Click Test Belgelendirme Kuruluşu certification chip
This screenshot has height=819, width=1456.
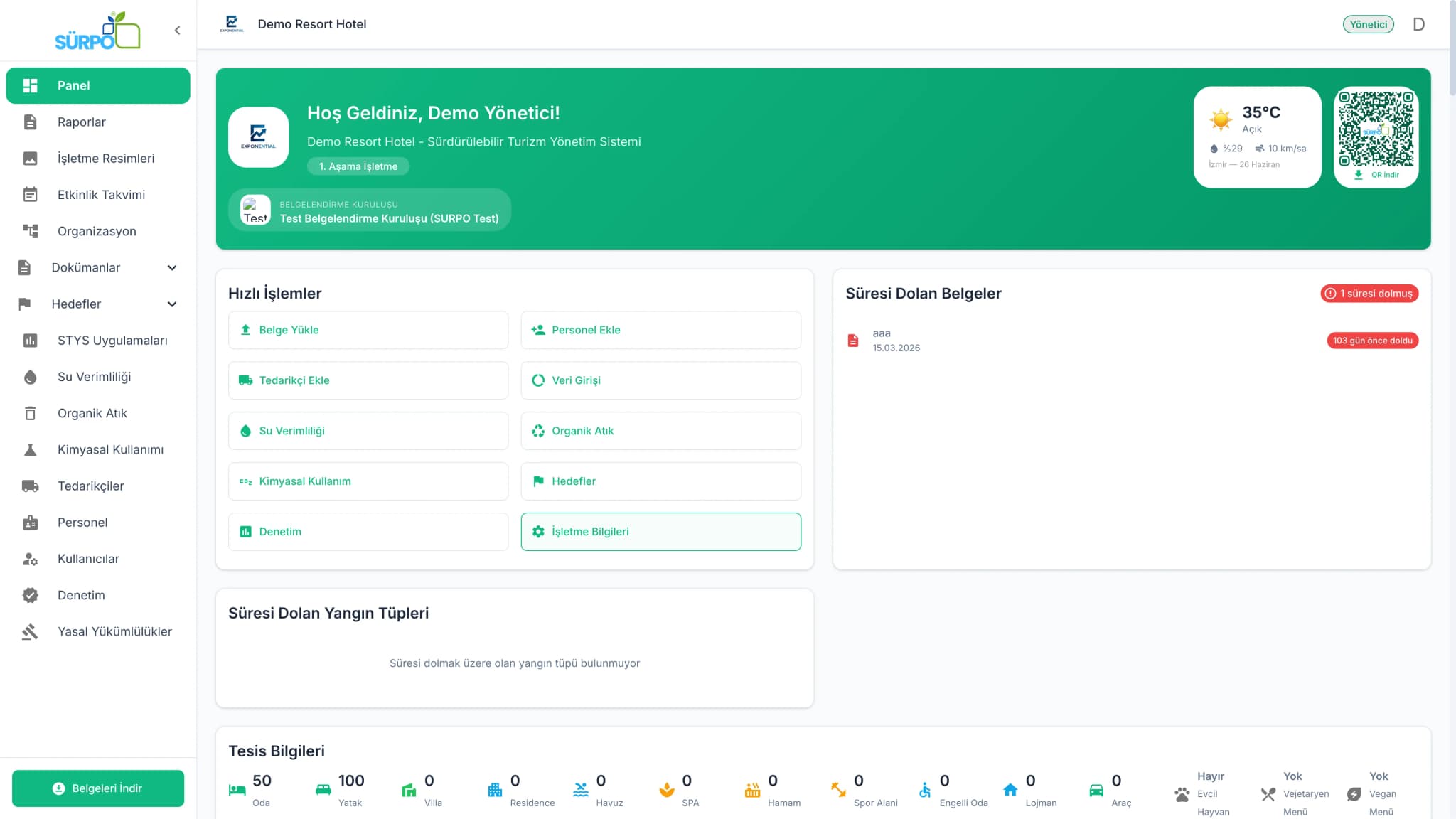click(x=370, y=210)
